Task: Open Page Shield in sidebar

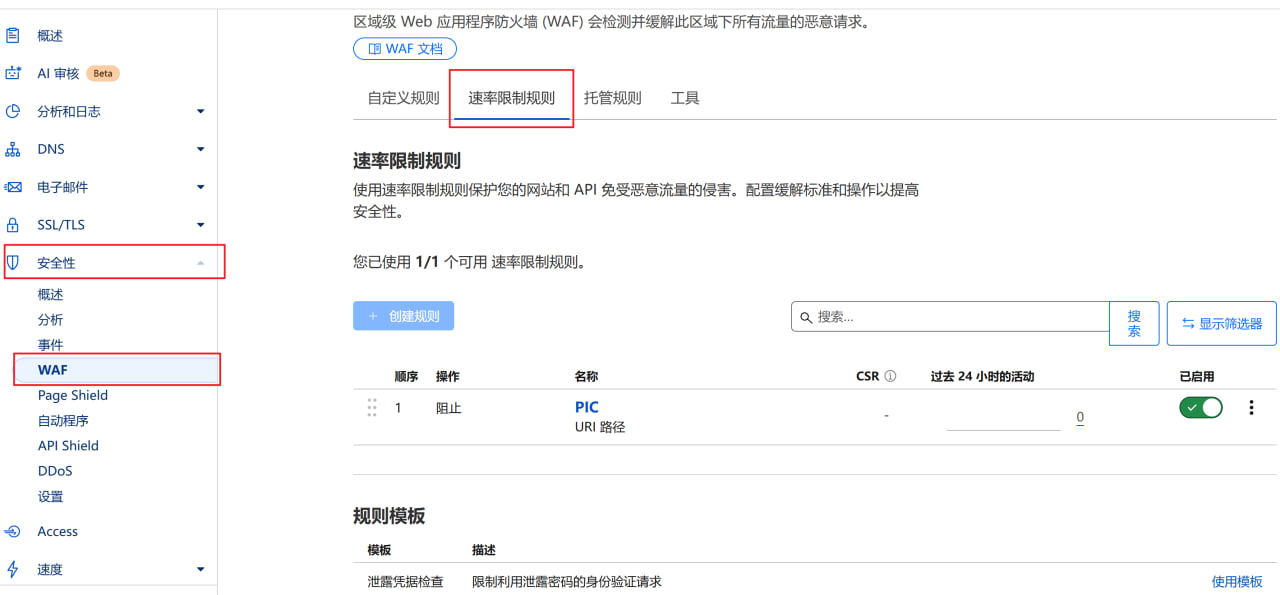Action: tap(73, 395)
